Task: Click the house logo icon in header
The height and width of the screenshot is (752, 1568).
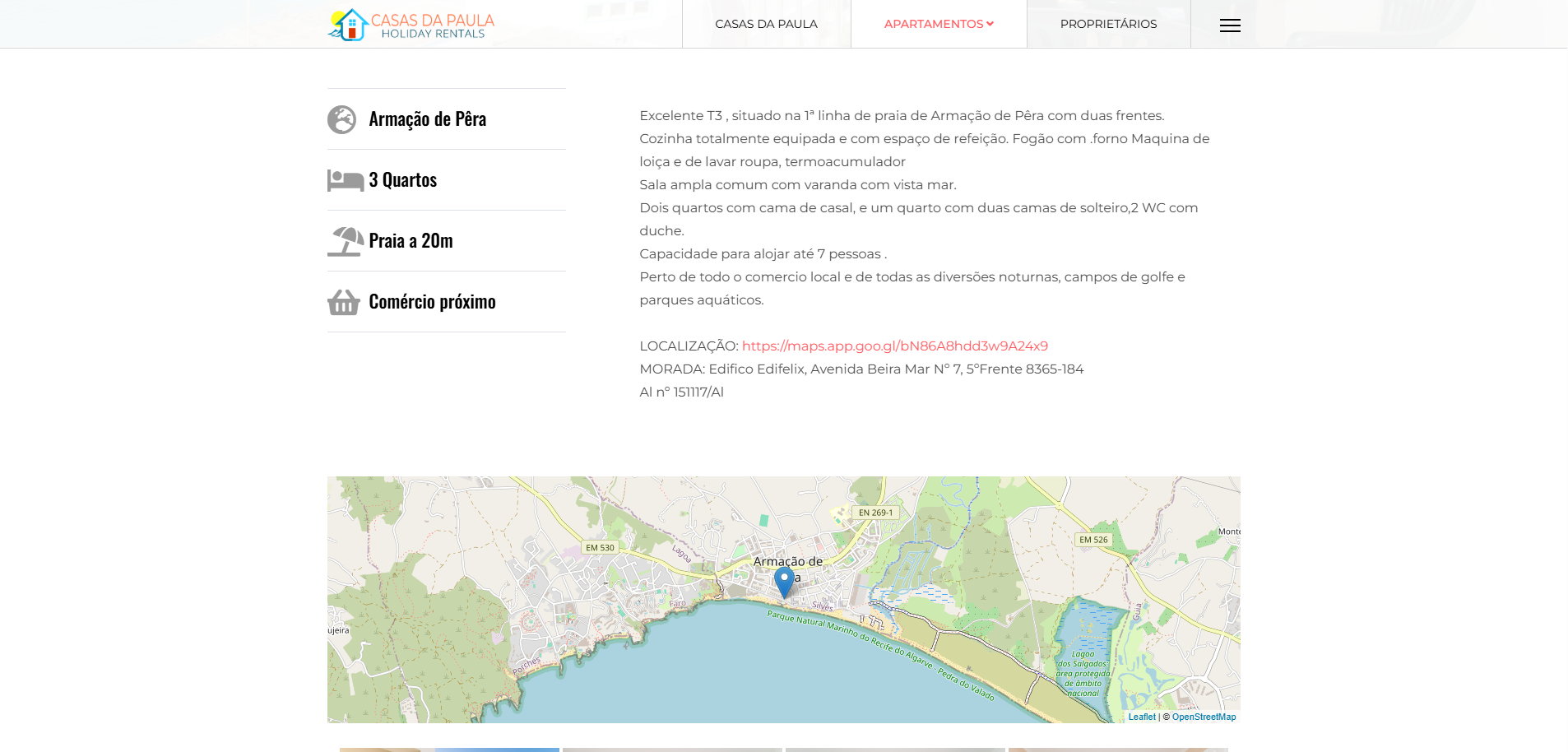Action: click(x=348, y=25)
